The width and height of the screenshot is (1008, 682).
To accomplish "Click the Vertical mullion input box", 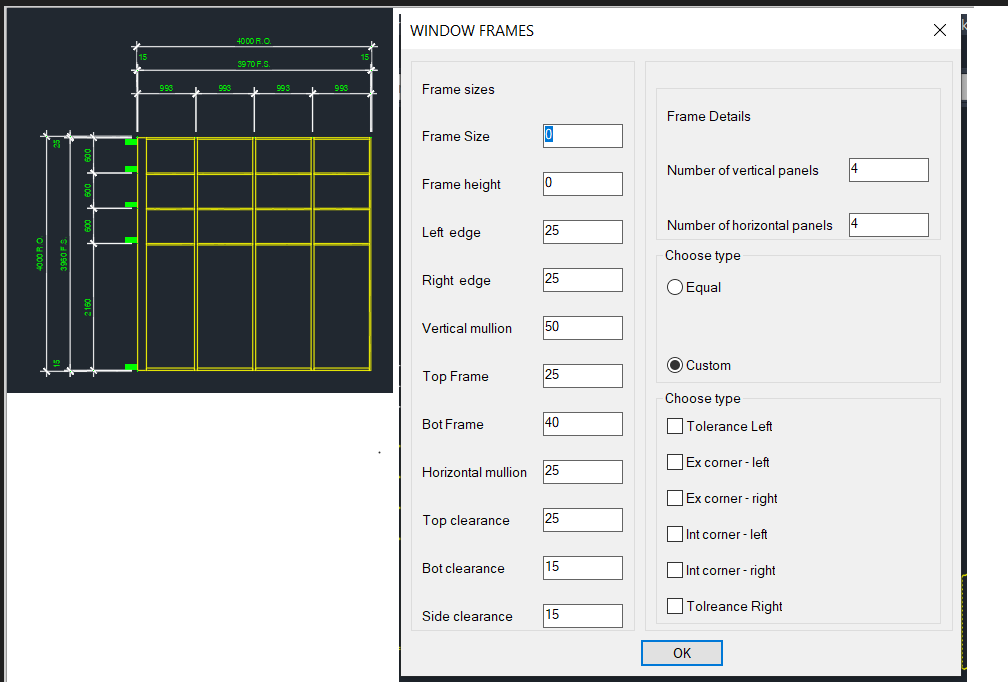I will [x=583, y=328].
